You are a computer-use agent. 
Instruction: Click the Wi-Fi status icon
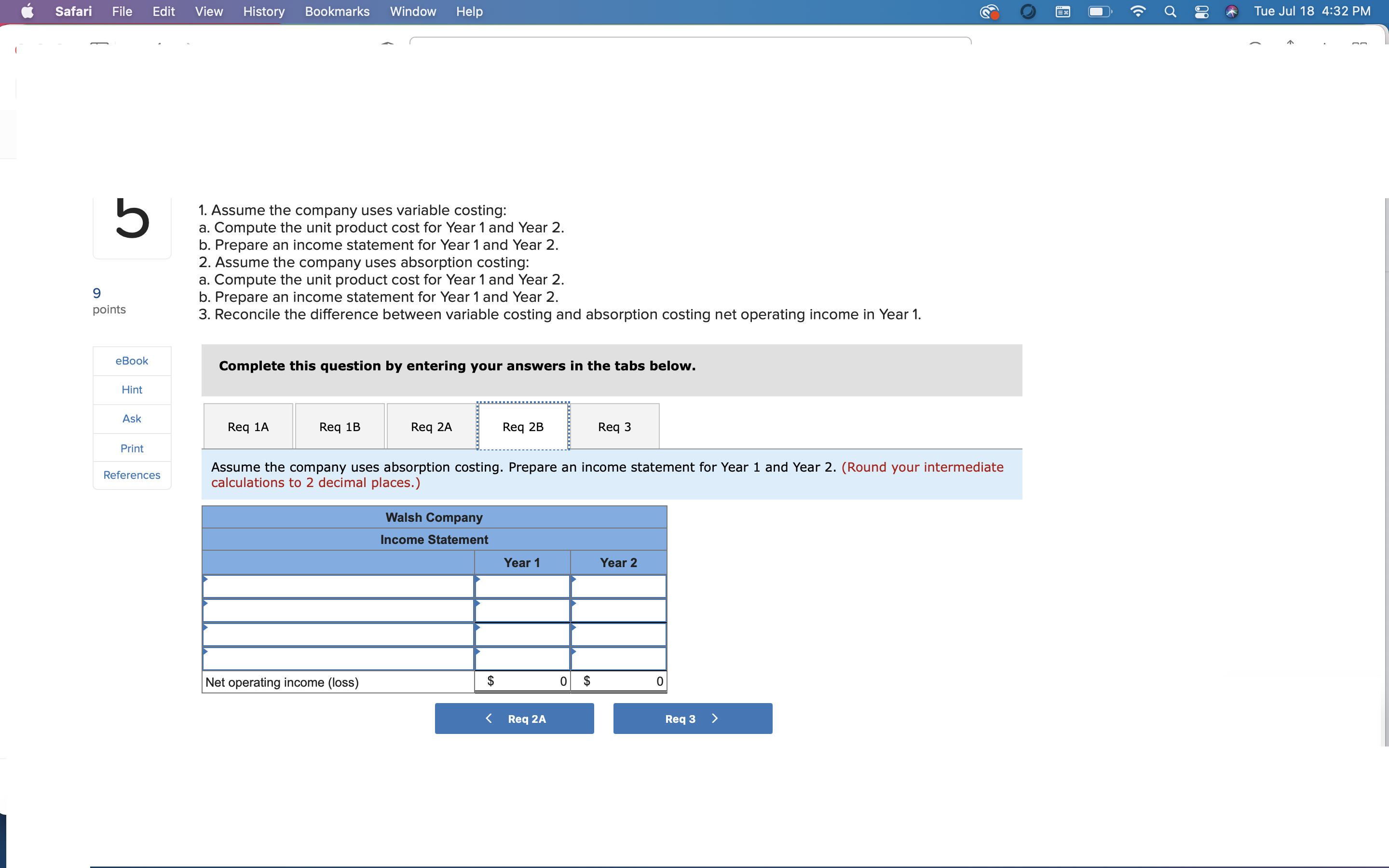pos(1138,12)
